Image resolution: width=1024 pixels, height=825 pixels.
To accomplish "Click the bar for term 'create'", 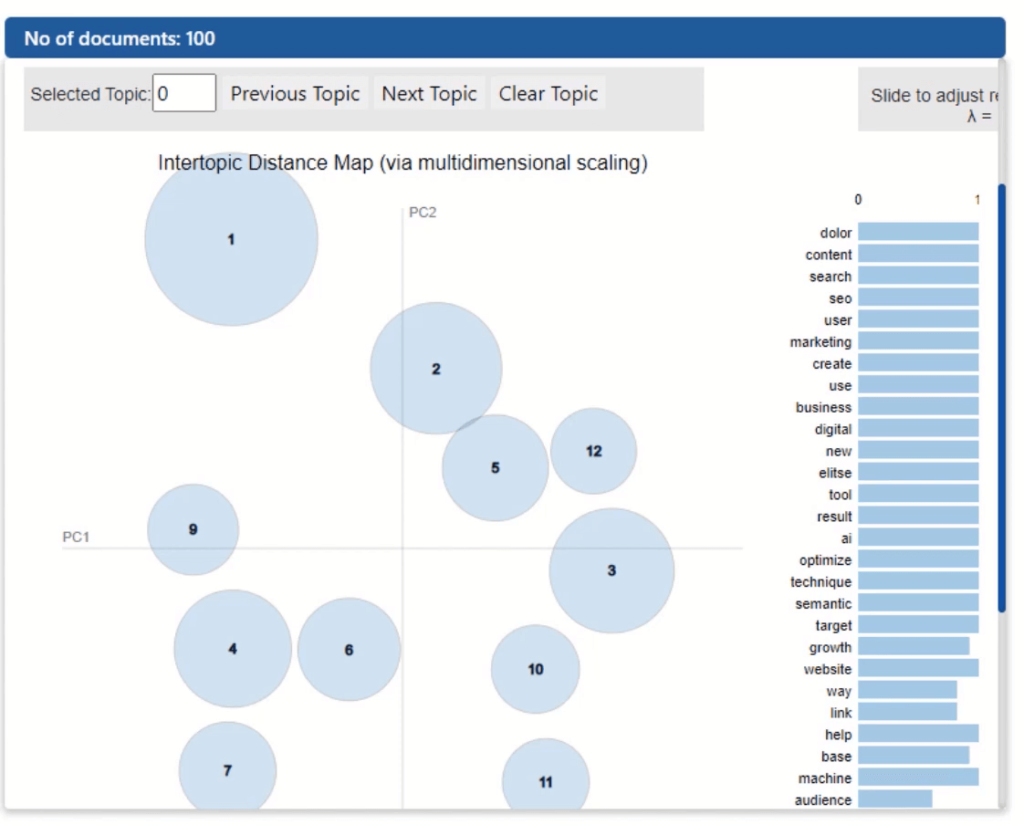I will [918, 363].
